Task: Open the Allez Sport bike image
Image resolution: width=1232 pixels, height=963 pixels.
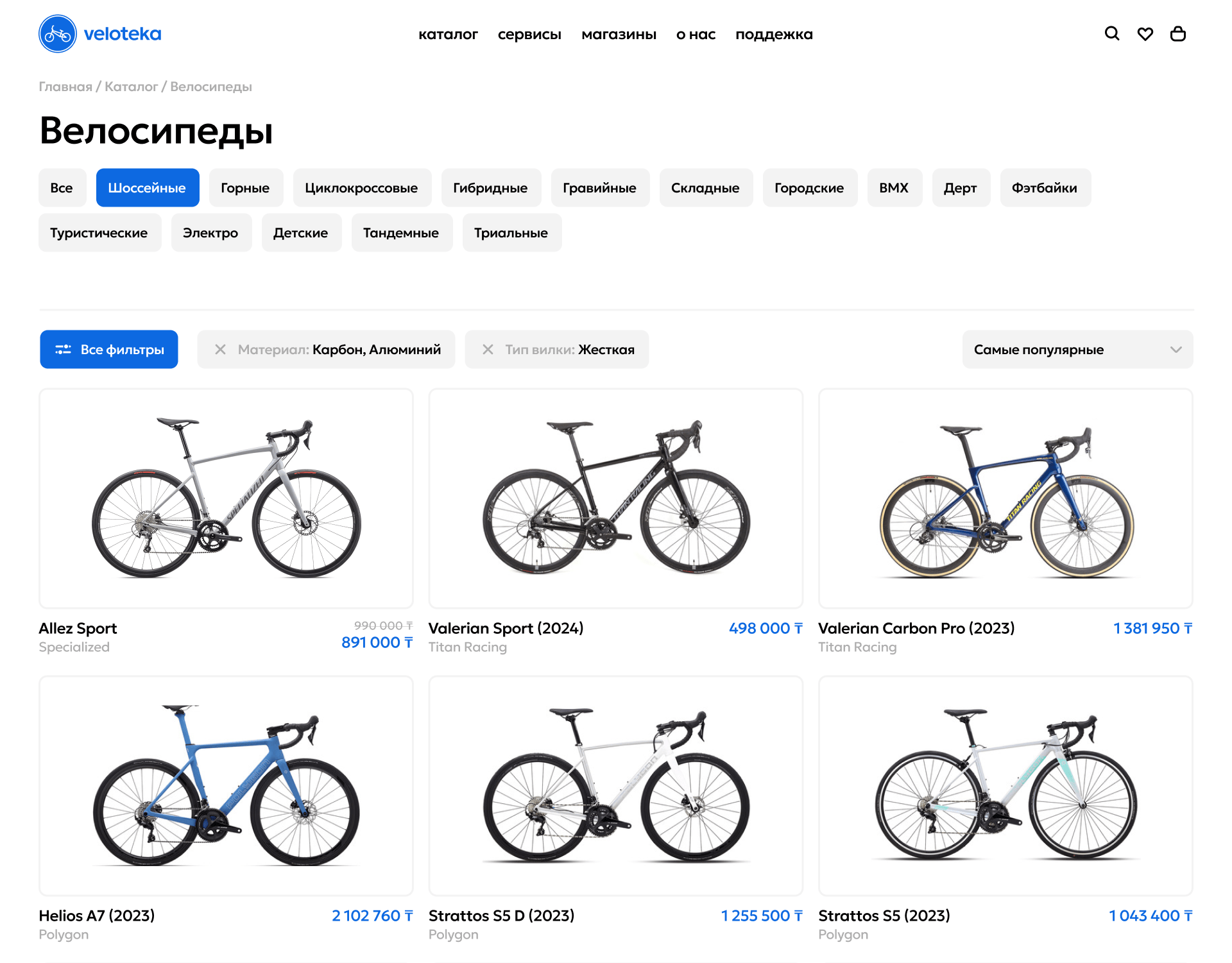Action: (x=226, y=498)
